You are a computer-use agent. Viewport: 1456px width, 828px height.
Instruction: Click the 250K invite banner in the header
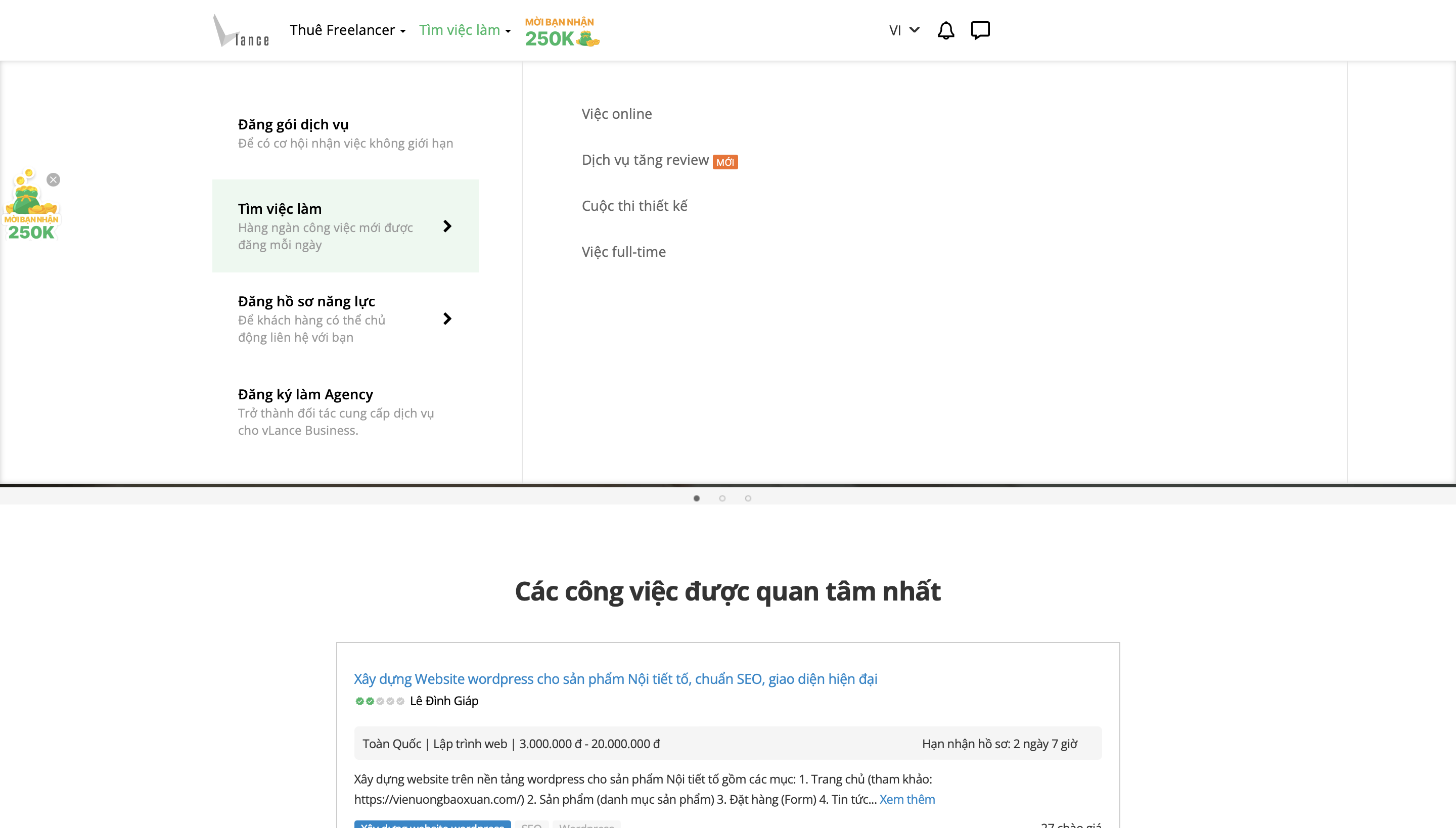[x=561, y=32]
